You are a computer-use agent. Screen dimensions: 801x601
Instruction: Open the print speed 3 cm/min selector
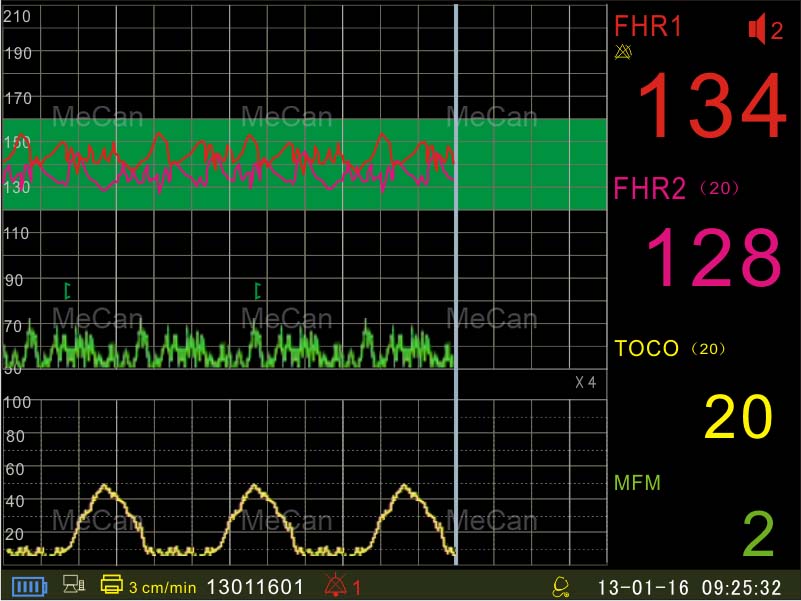tap(160, 587)
